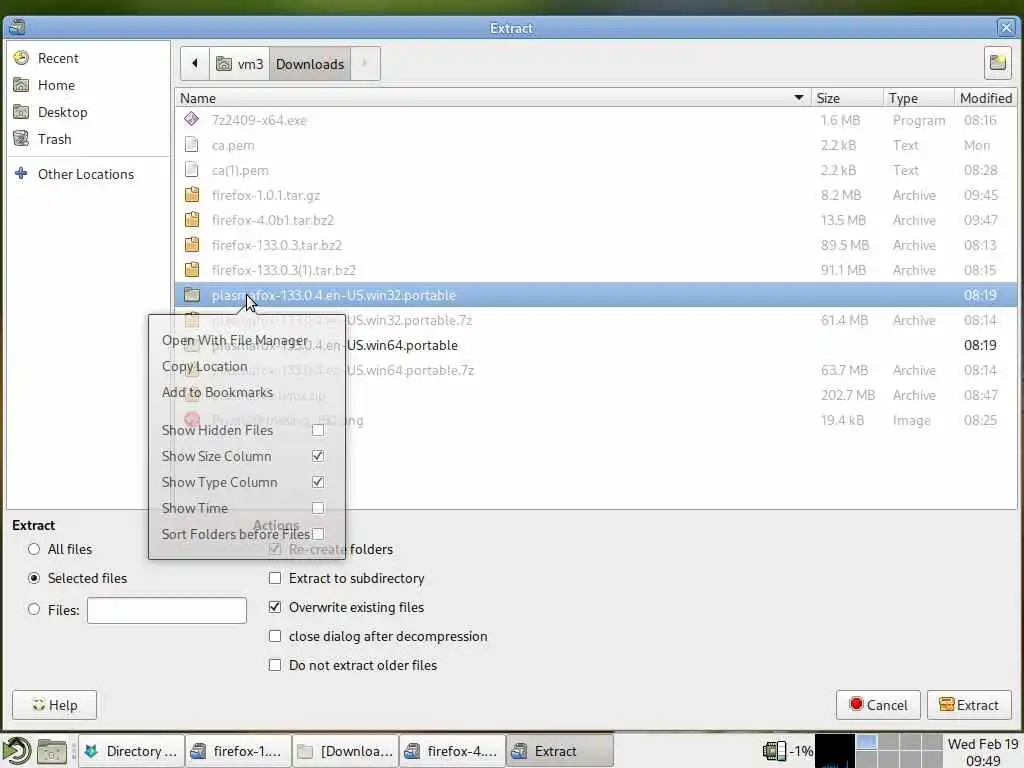Select the firefox-4.0b1.tar.bz2 archive icon

[191, 220]
